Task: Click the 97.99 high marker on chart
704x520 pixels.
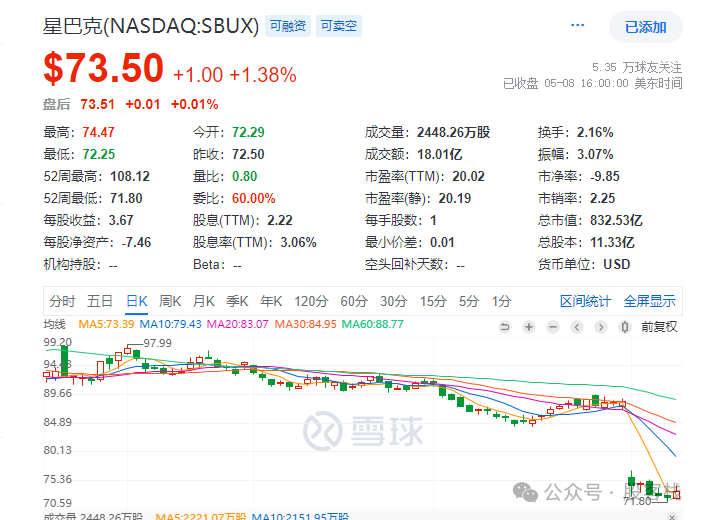Action: pyautogui.click(x=158, y=343)
